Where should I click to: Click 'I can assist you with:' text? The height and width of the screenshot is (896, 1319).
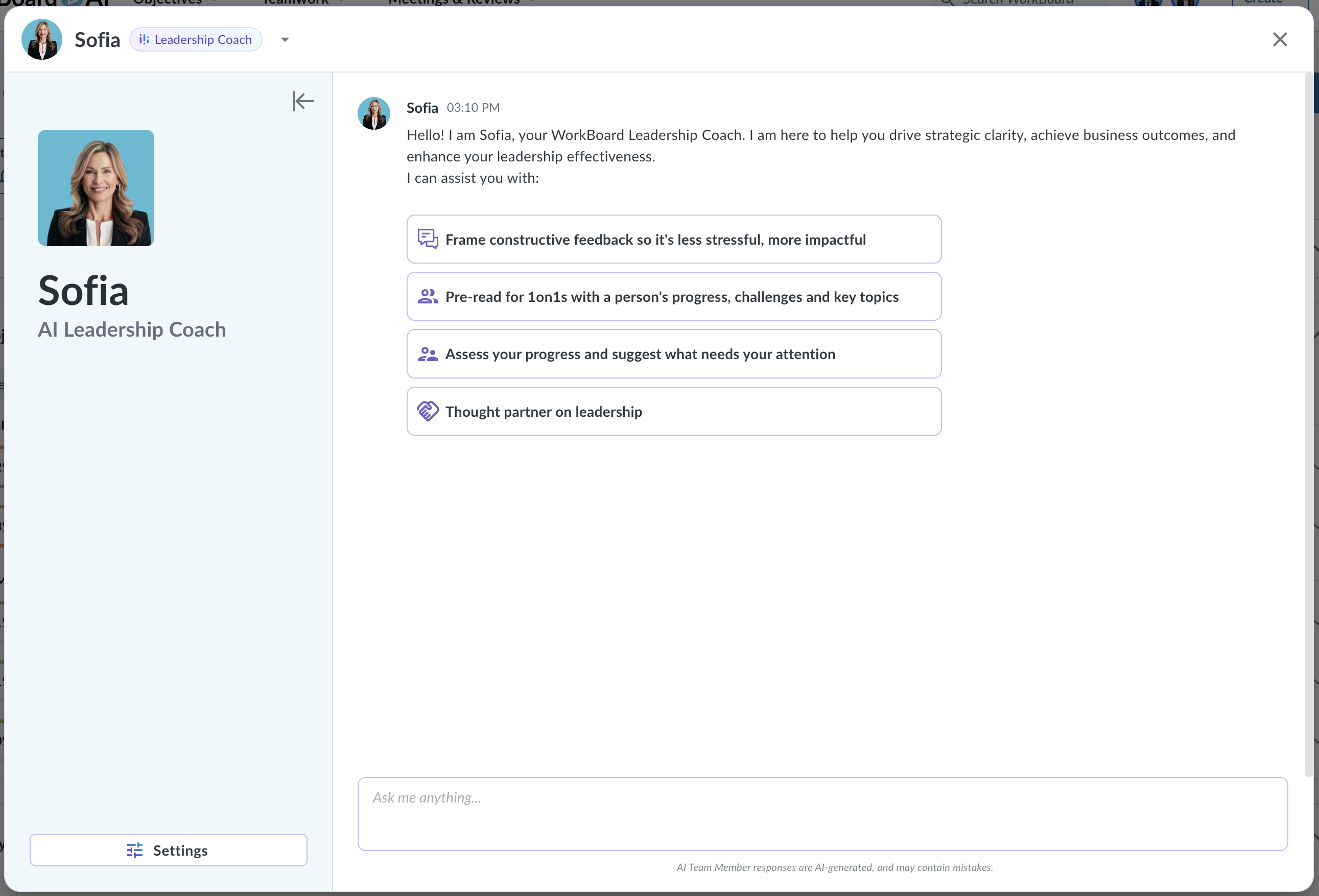[473, 178]
